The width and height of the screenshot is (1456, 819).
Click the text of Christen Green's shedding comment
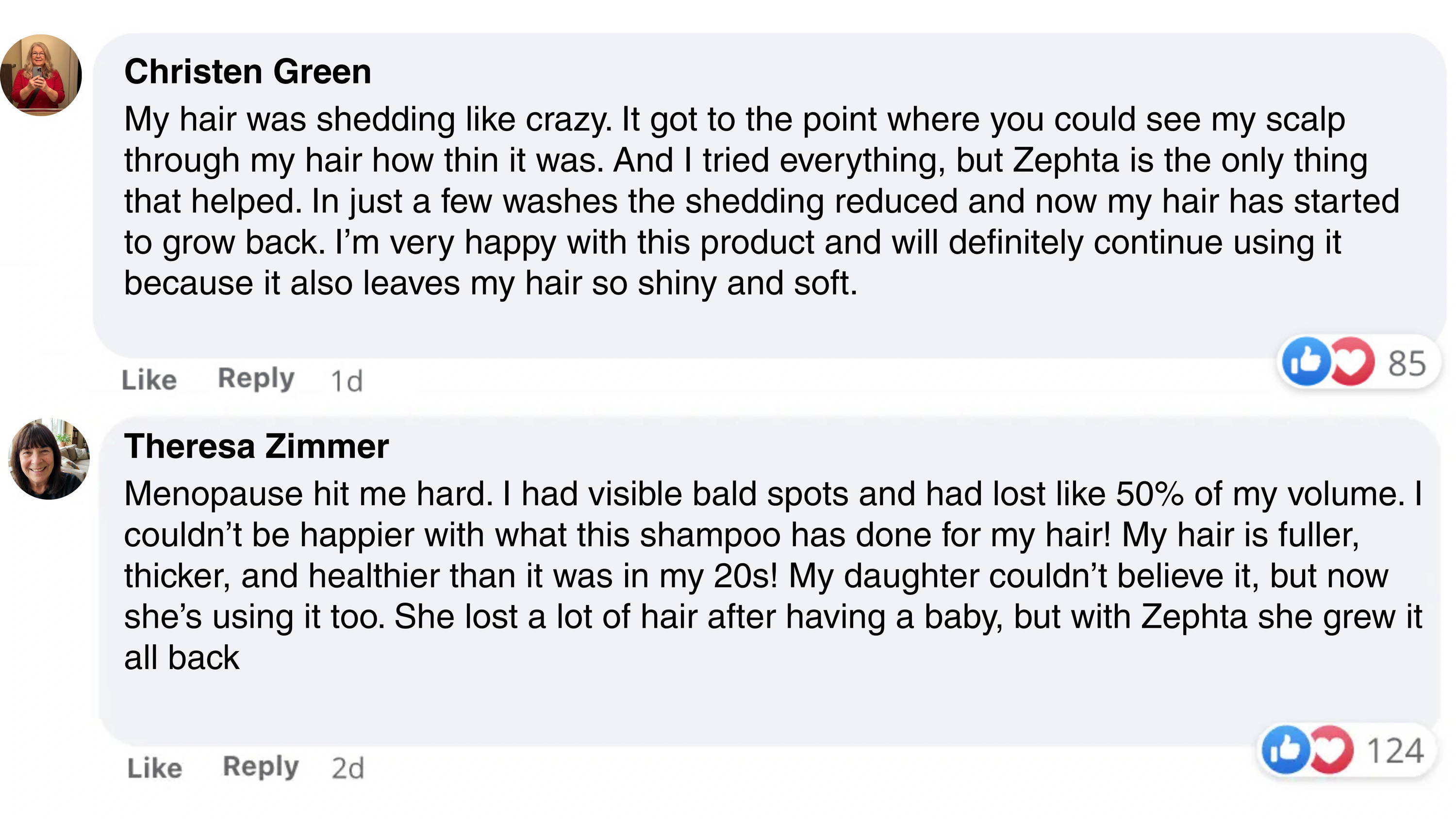click(x=735, y=201)
